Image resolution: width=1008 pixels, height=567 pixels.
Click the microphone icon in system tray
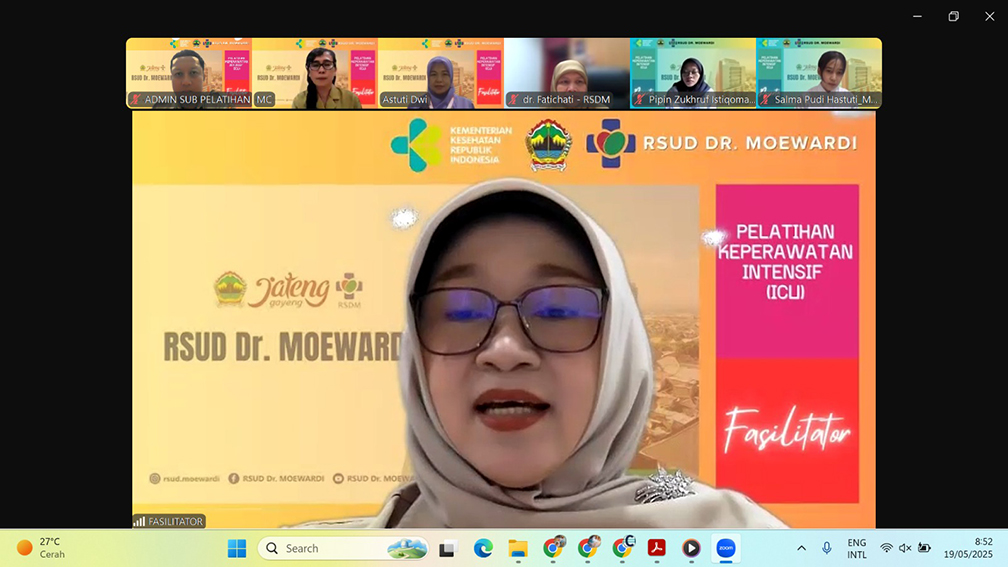point(827,548)
